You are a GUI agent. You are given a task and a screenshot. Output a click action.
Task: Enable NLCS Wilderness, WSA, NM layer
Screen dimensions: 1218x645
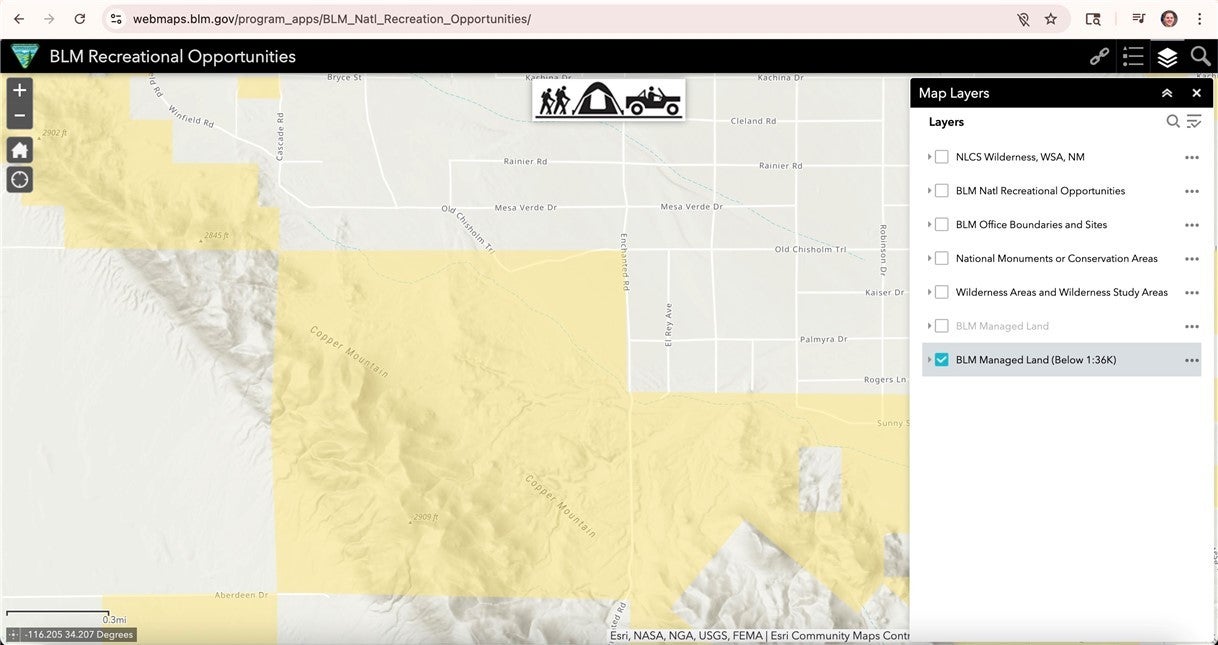(941, 157)
